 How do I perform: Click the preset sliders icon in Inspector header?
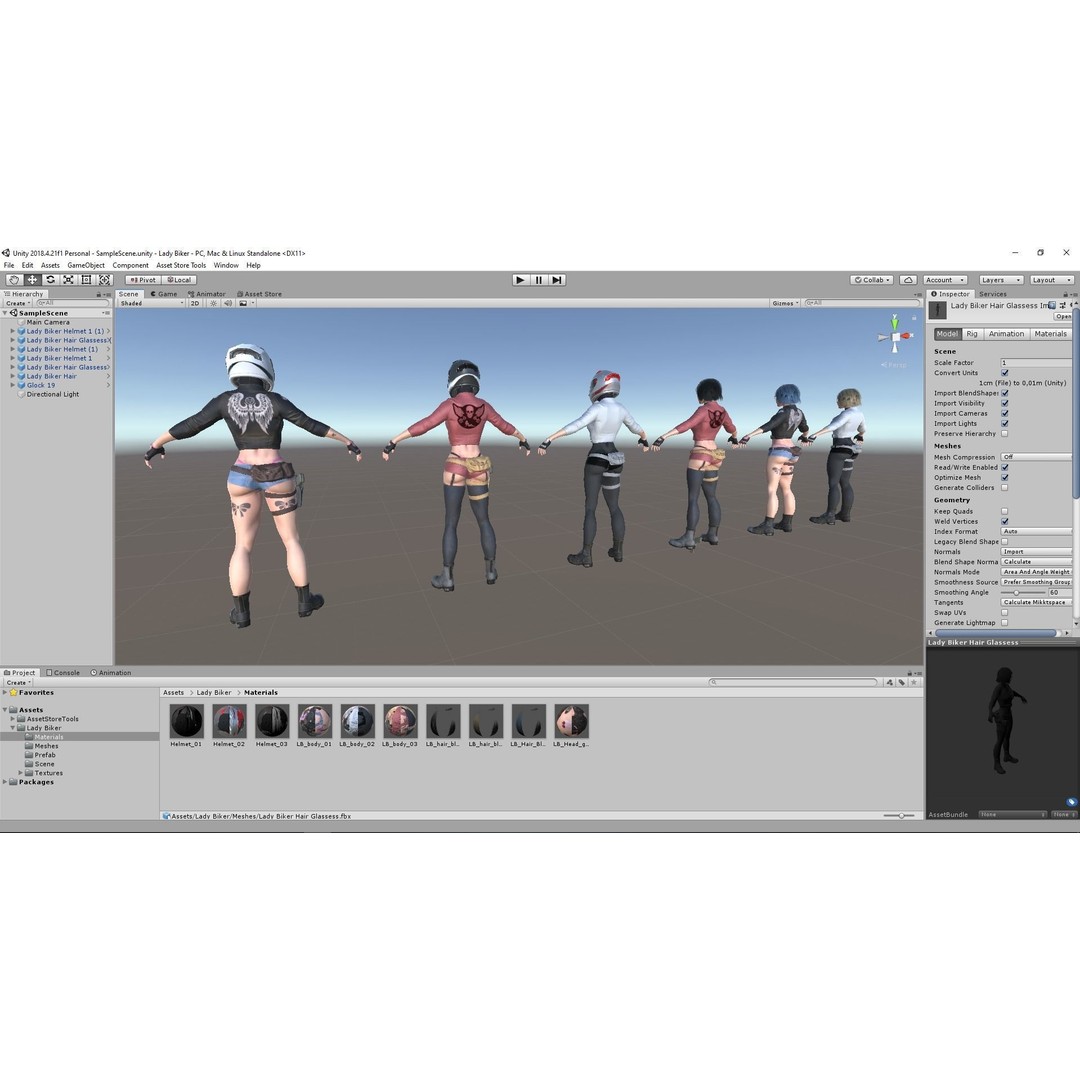[1063, 305]
